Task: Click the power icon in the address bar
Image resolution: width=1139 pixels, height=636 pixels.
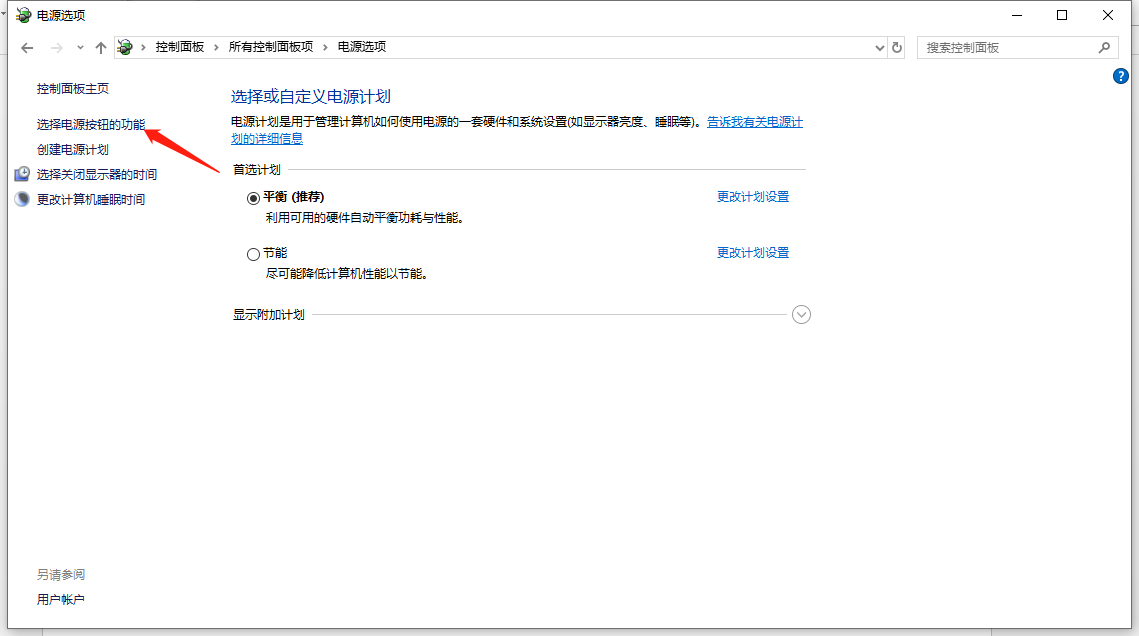Action: [125, 47]
